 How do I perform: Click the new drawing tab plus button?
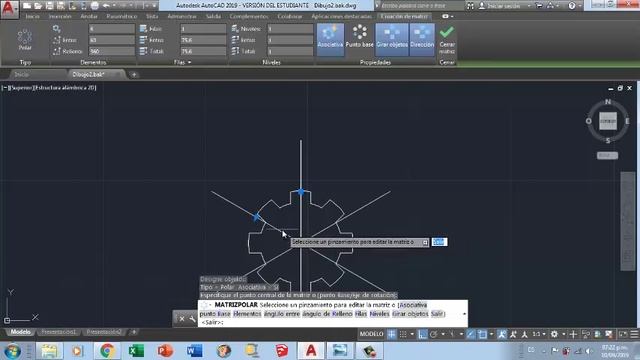[x=134, y=75]
